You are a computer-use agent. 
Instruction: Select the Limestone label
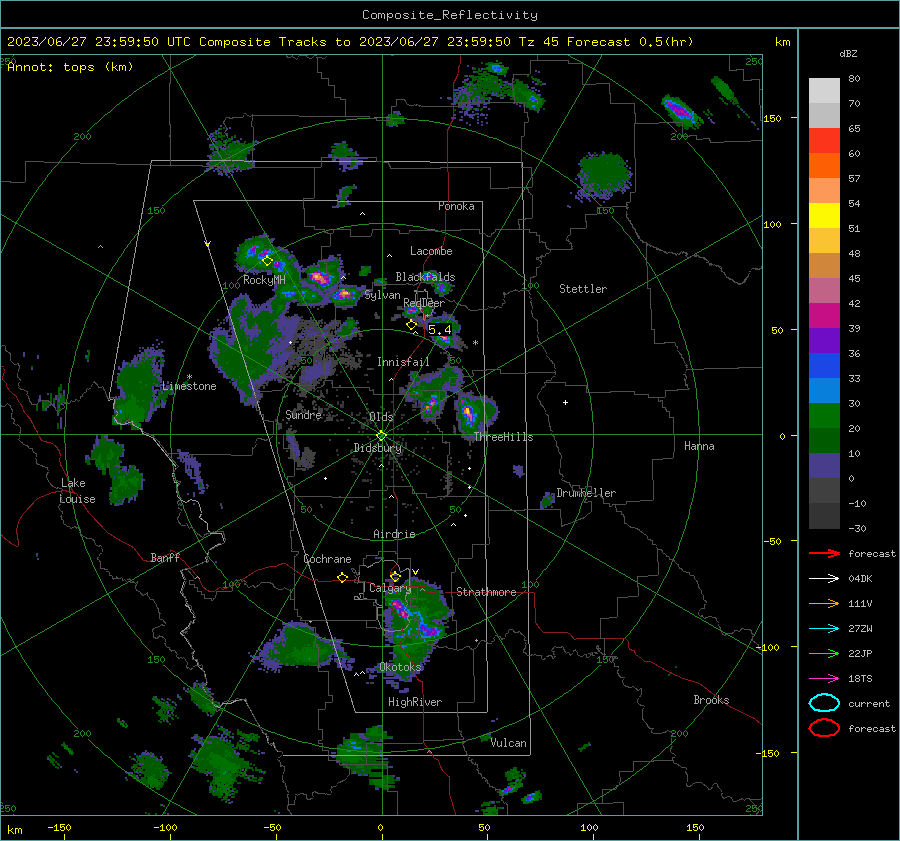(189, 386)
